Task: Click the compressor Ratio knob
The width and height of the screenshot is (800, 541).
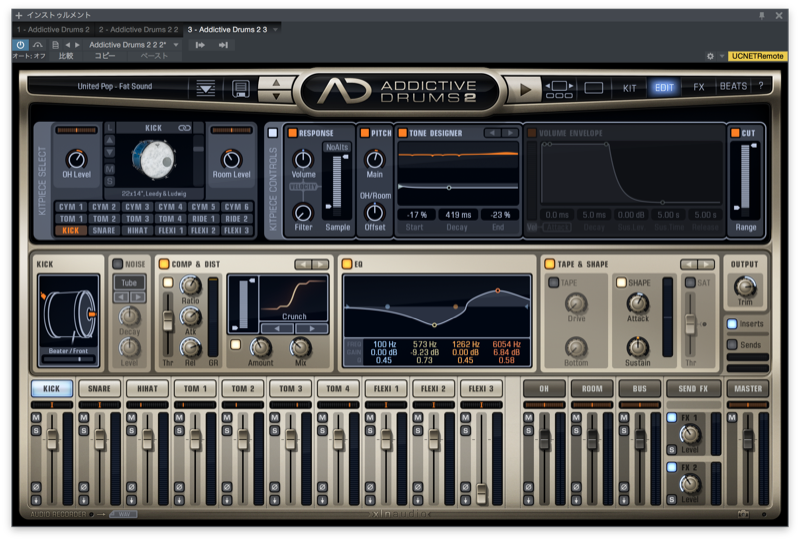Action: [x=190, y=286]
